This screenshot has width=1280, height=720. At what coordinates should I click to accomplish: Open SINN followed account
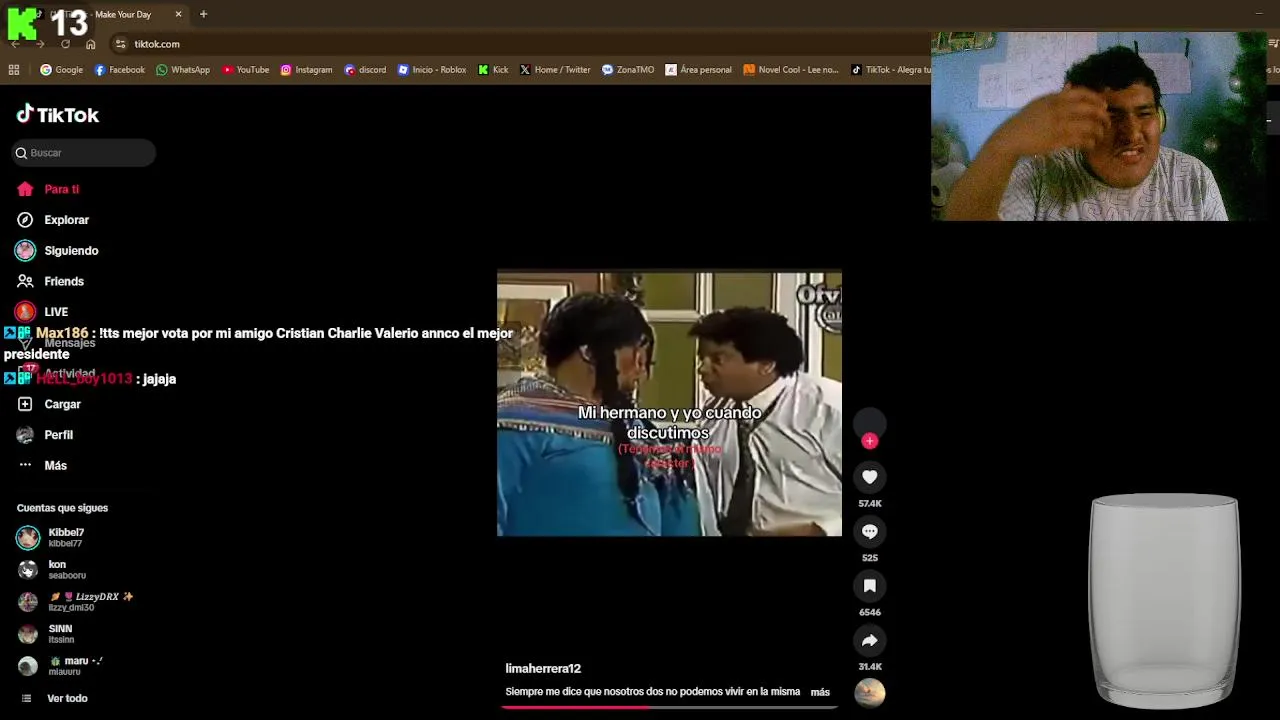point(45,634)
